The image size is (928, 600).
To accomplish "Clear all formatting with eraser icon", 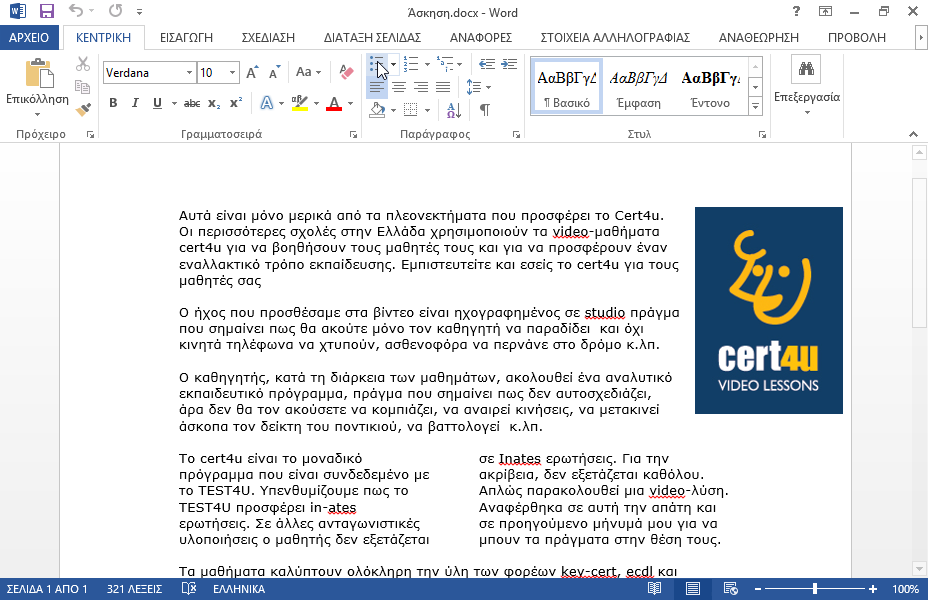I will coord(346,72).
